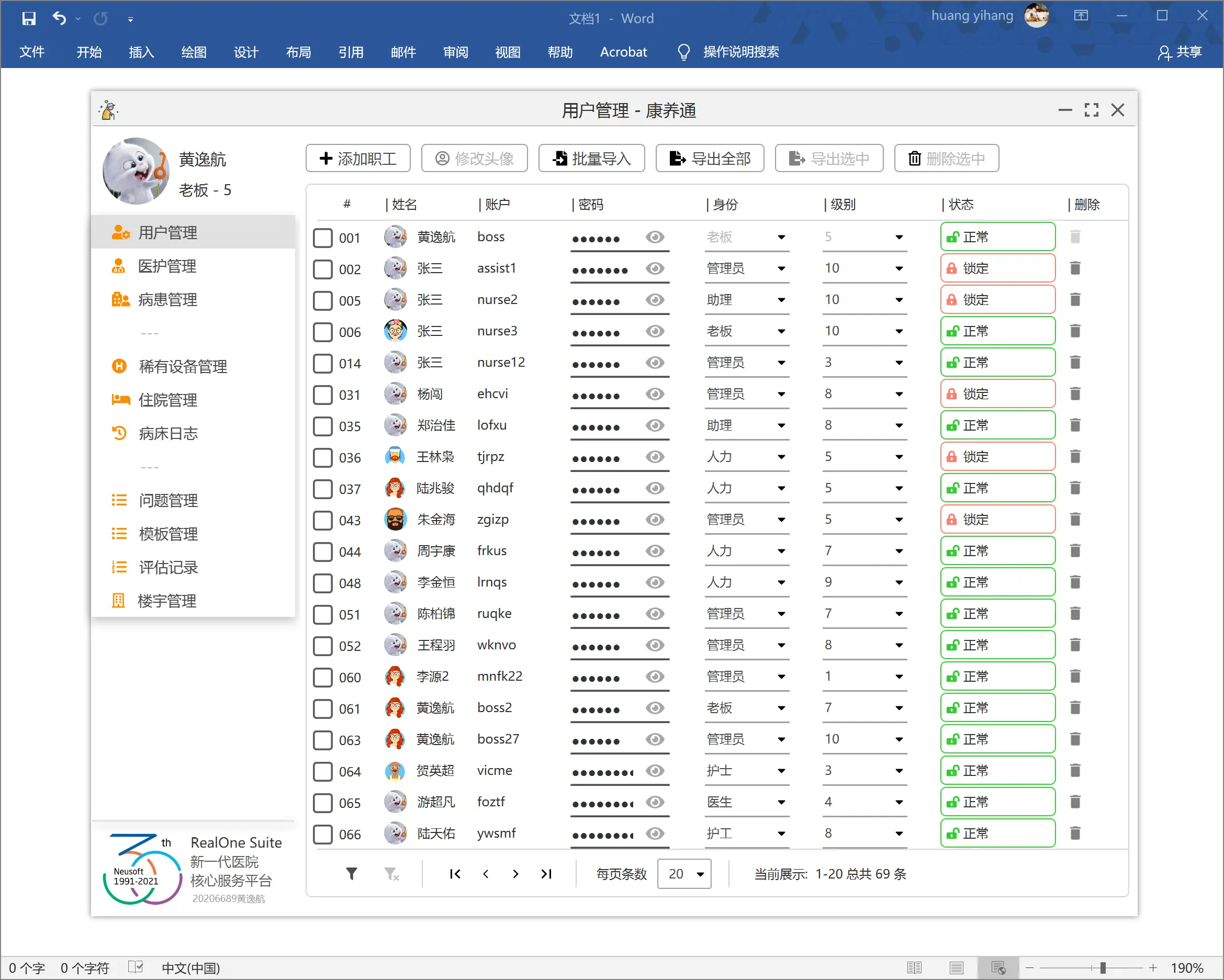The image size is (1224, 980).
Task: Click the clear filter icon
Action: coord(392,874)
